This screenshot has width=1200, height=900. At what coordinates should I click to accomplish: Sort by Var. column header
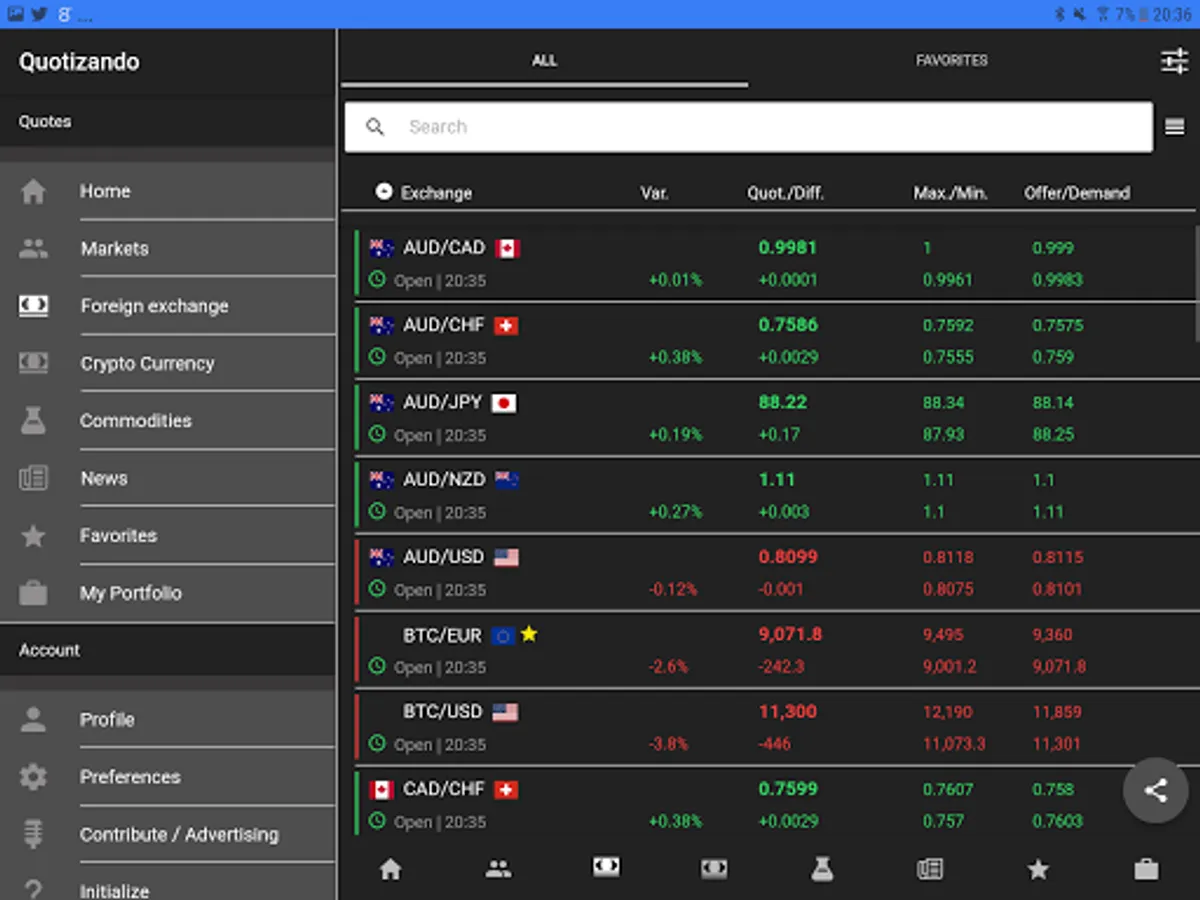click(x=654, y=193)
